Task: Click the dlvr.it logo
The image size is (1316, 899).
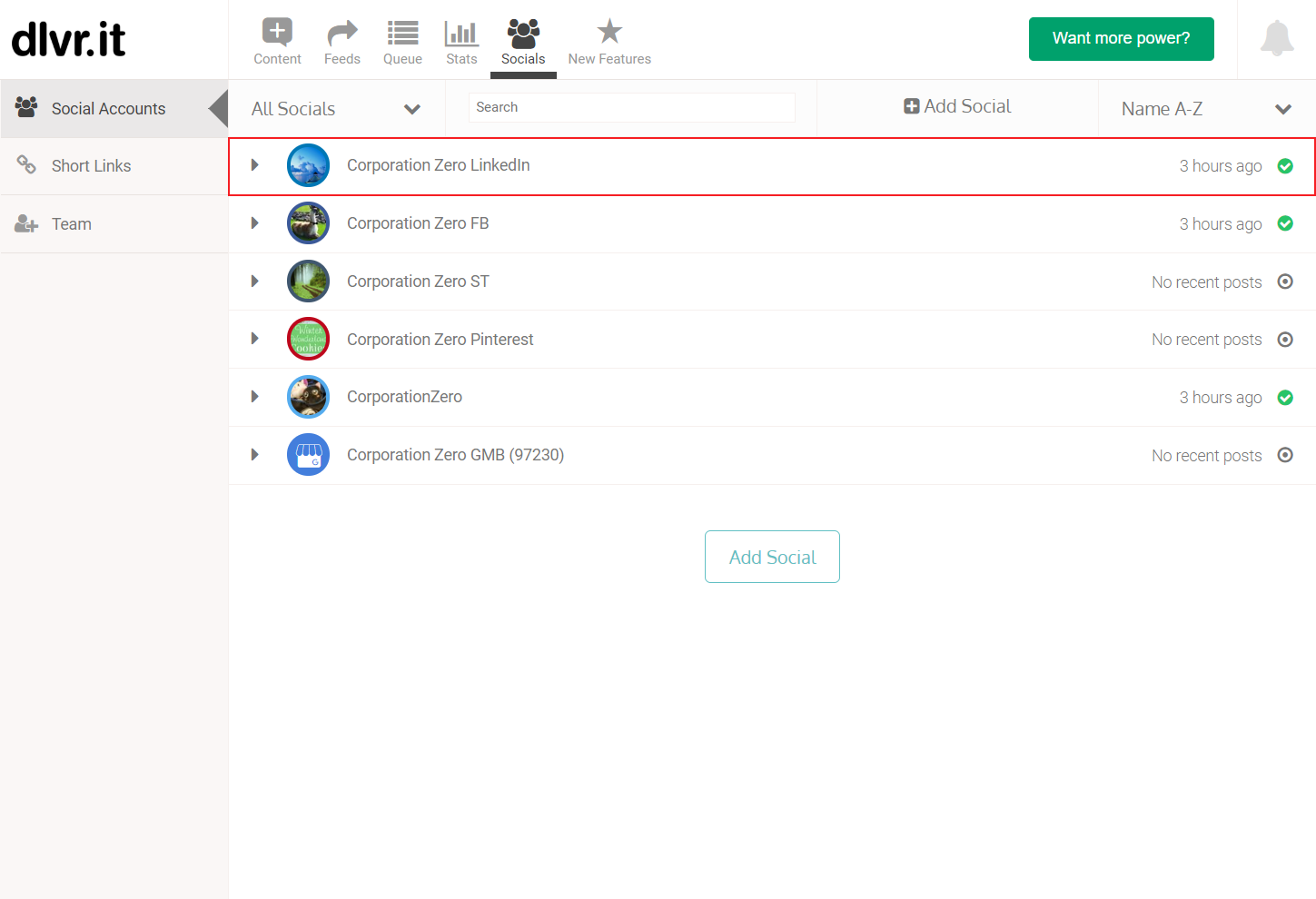Action: click(69, 39)
